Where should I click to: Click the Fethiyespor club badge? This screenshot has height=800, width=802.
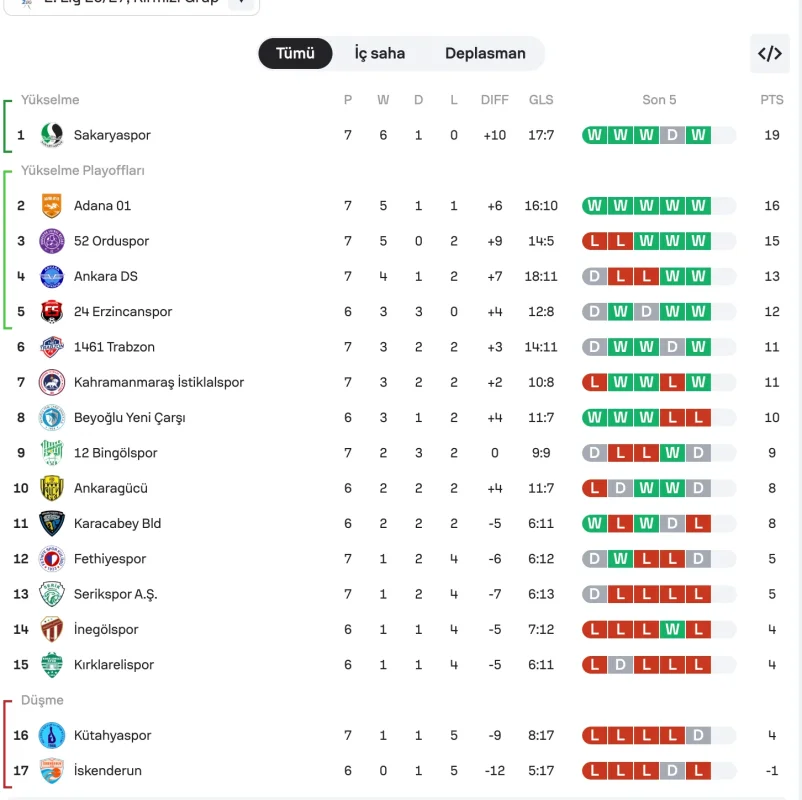(x=52, y=559)
